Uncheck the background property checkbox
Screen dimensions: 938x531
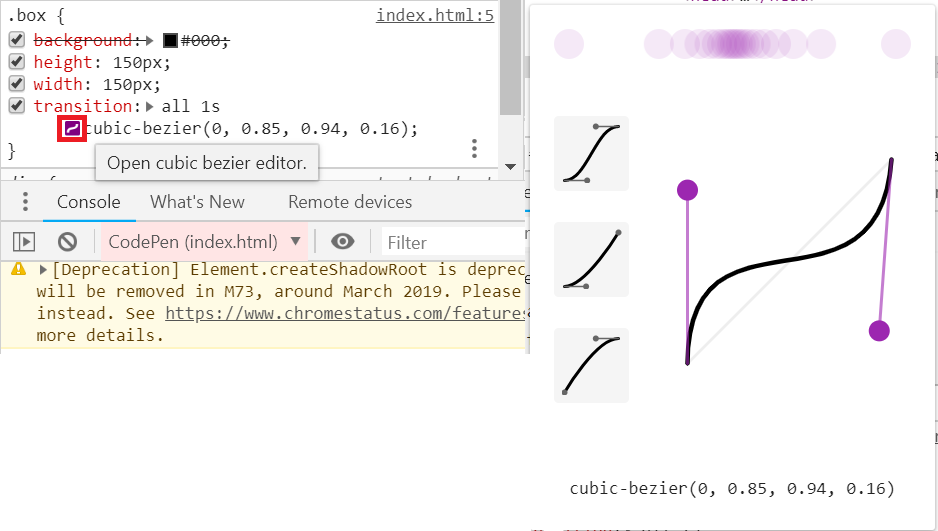coord(17,40)
